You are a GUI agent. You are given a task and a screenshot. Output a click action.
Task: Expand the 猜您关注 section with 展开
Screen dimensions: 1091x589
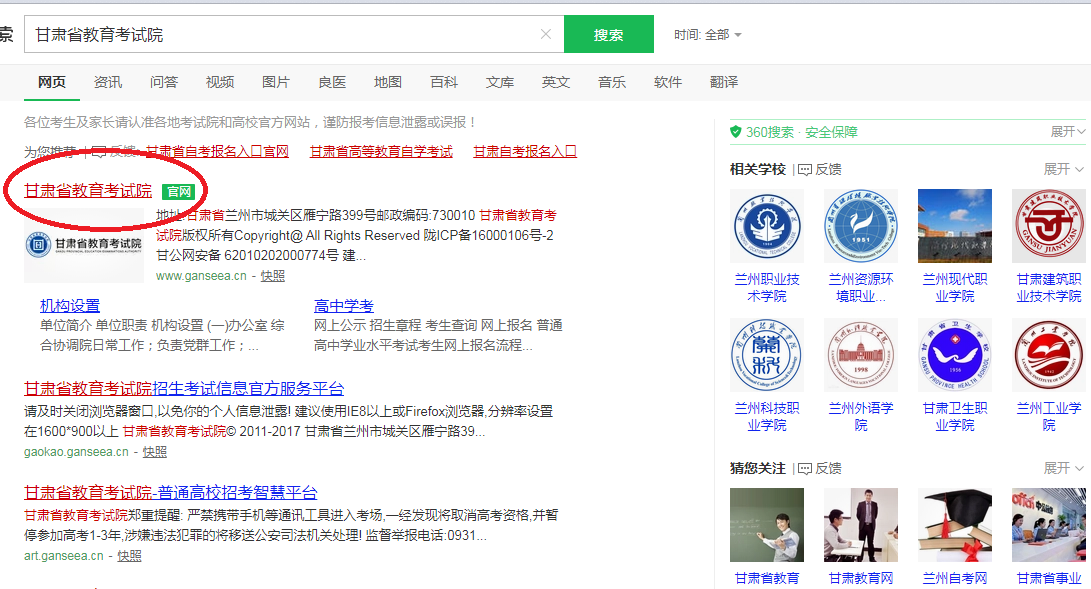coord(1064,468)
